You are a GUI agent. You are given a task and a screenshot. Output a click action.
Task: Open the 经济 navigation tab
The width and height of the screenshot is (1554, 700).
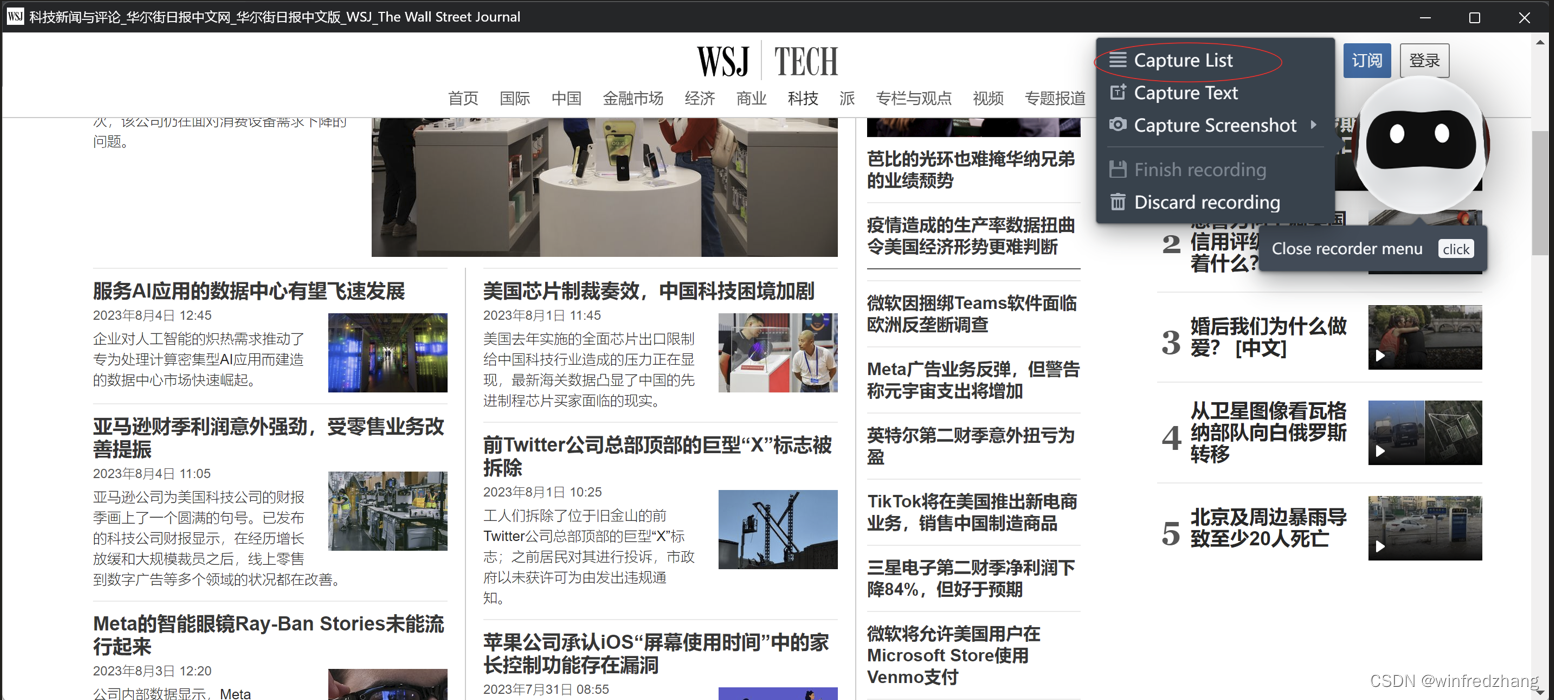click(x=700, y=98)
